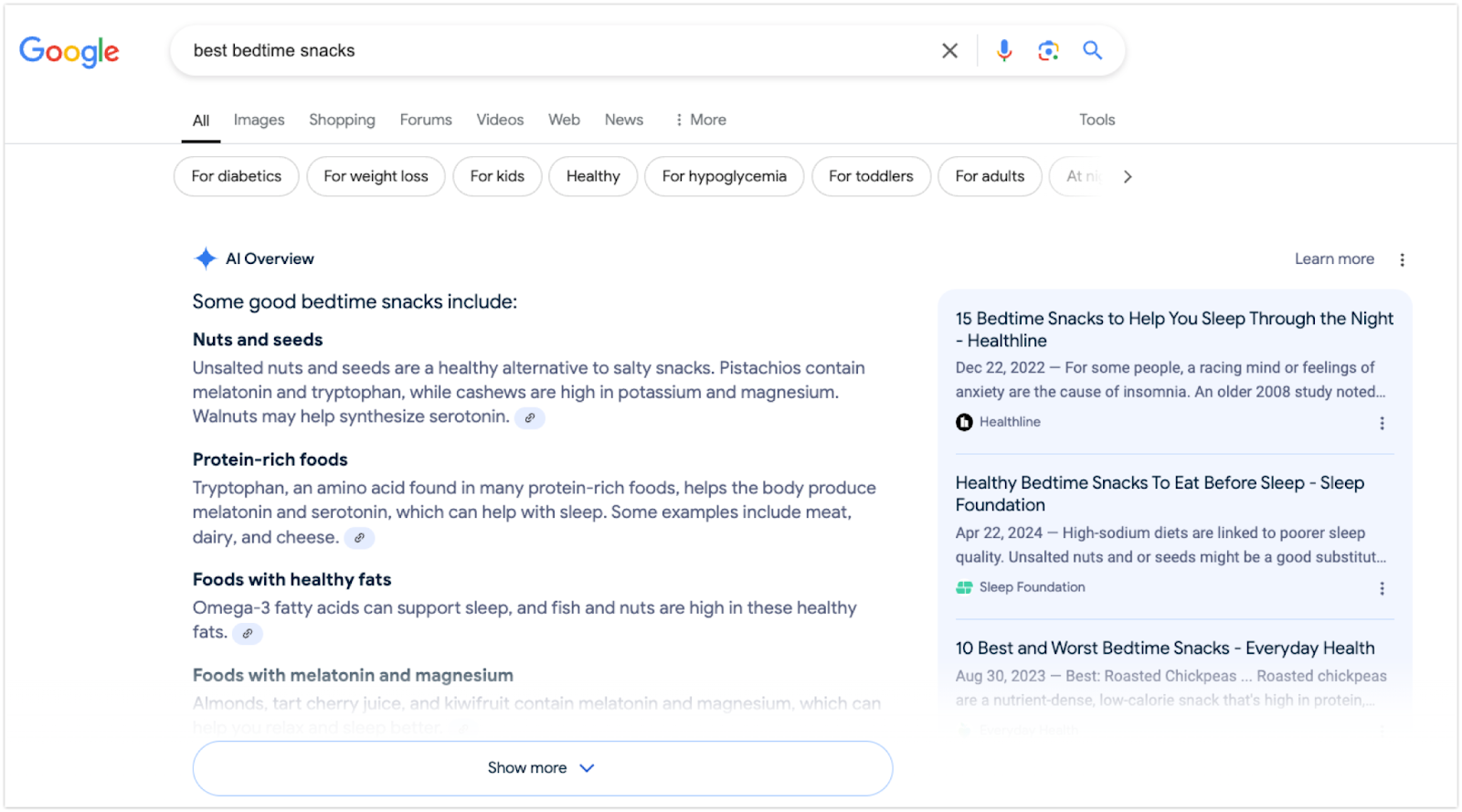Select the For adults chip

pyautogui.click(x=990, y=176)
